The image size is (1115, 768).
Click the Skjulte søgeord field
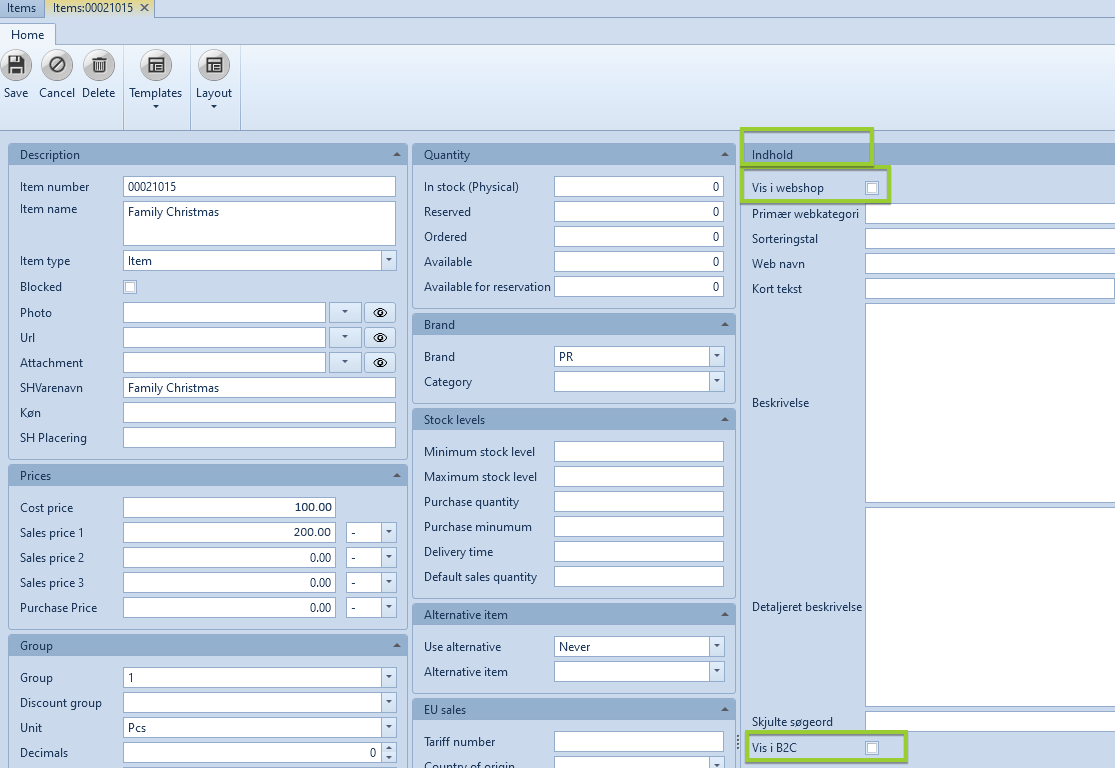(990, 721)
